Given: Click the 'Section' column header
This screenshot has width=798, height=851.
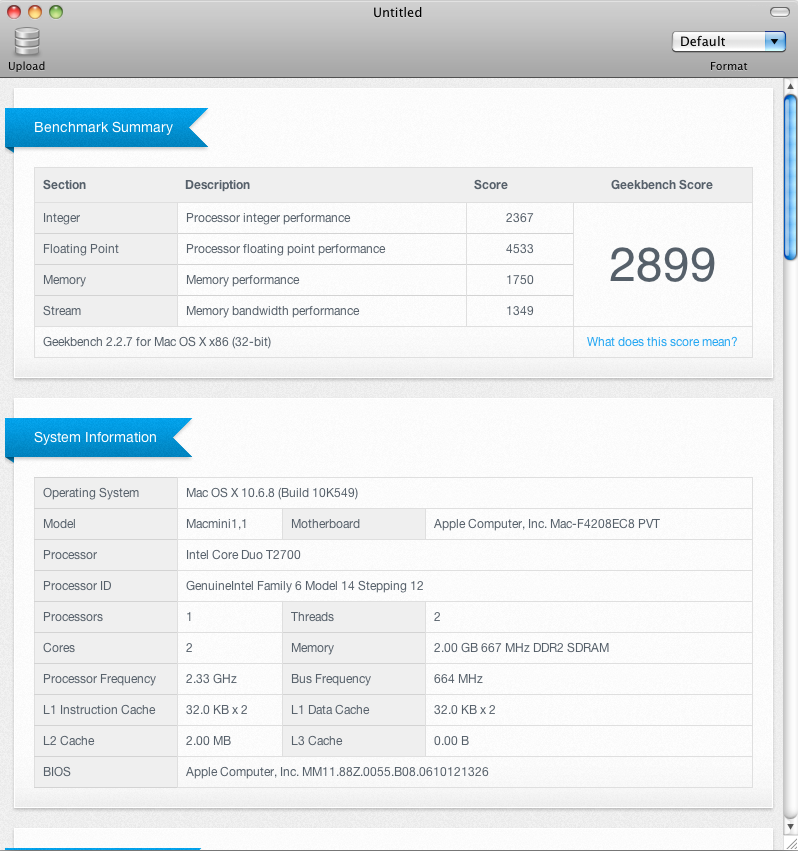Looking at the screenshot, I should coord(65,185).
